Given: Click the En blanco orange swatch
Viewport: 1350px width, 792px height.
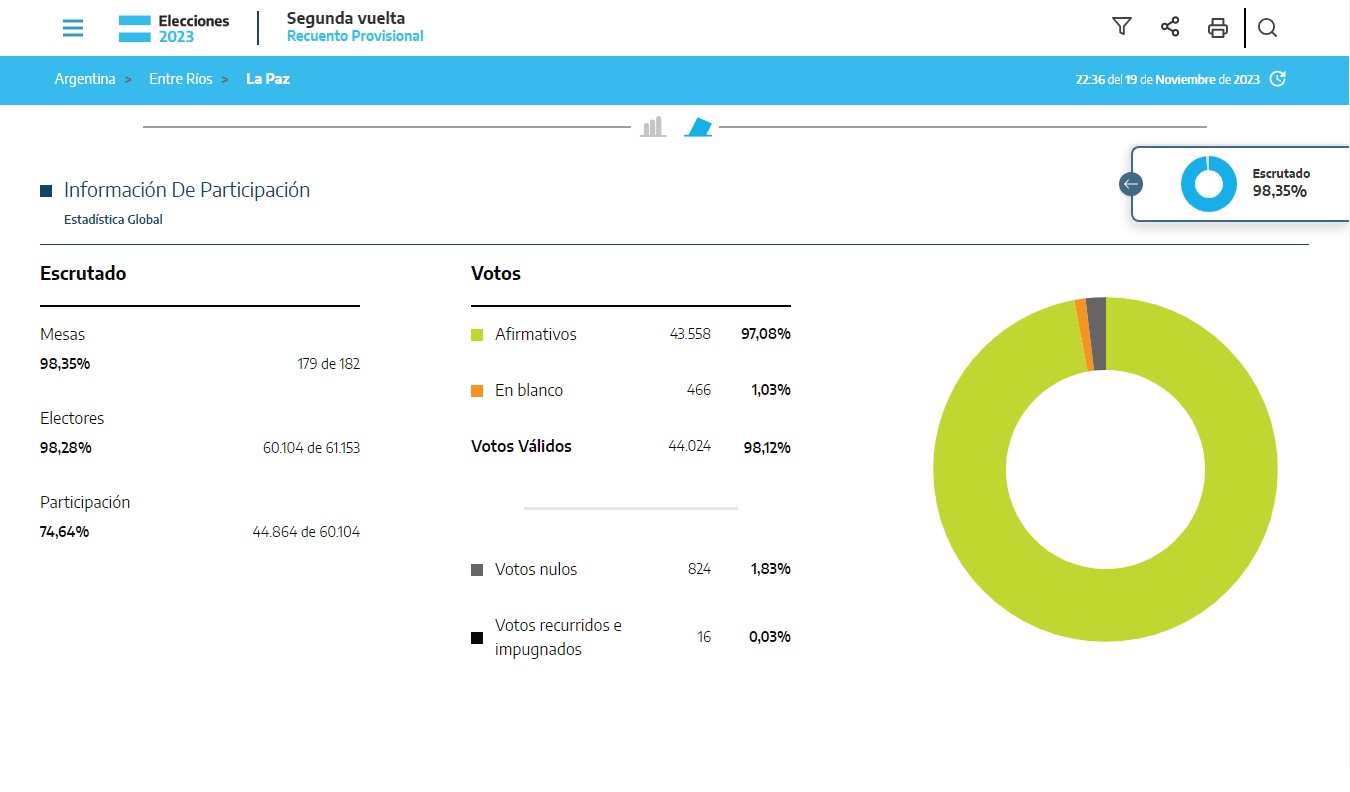Looking at the screenshot, I should [x=477, y=391].
